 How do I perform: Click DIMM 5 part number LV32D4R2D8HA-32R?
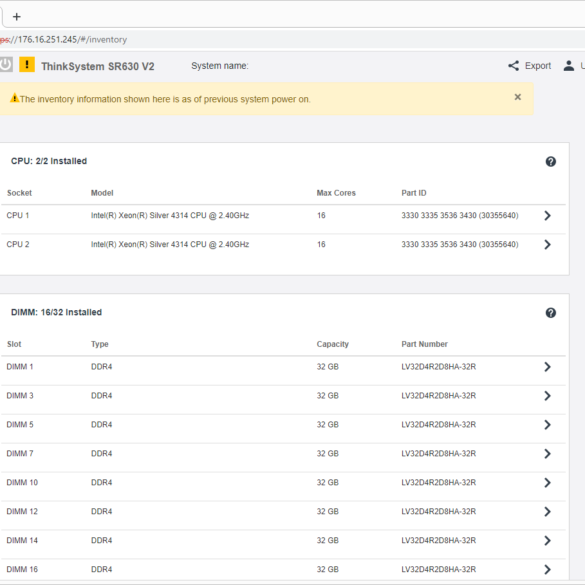438,425
